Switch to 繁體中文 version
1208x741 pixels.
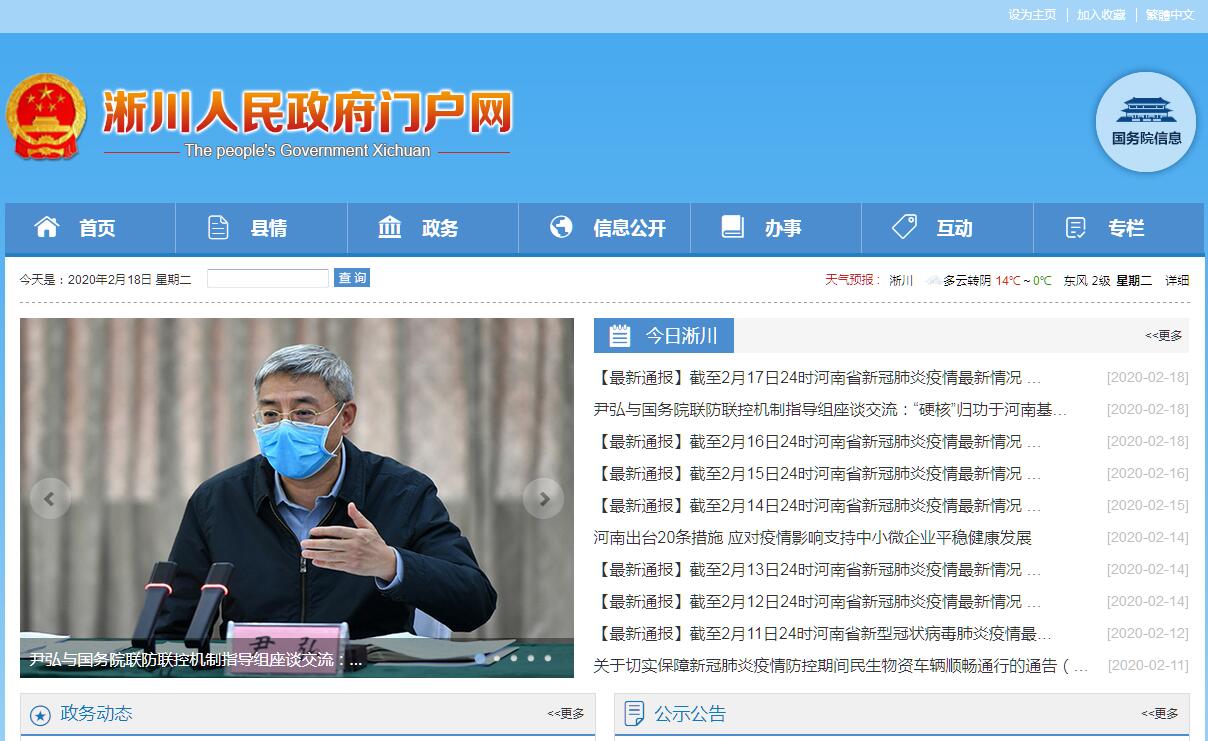tap(1170, 15)
